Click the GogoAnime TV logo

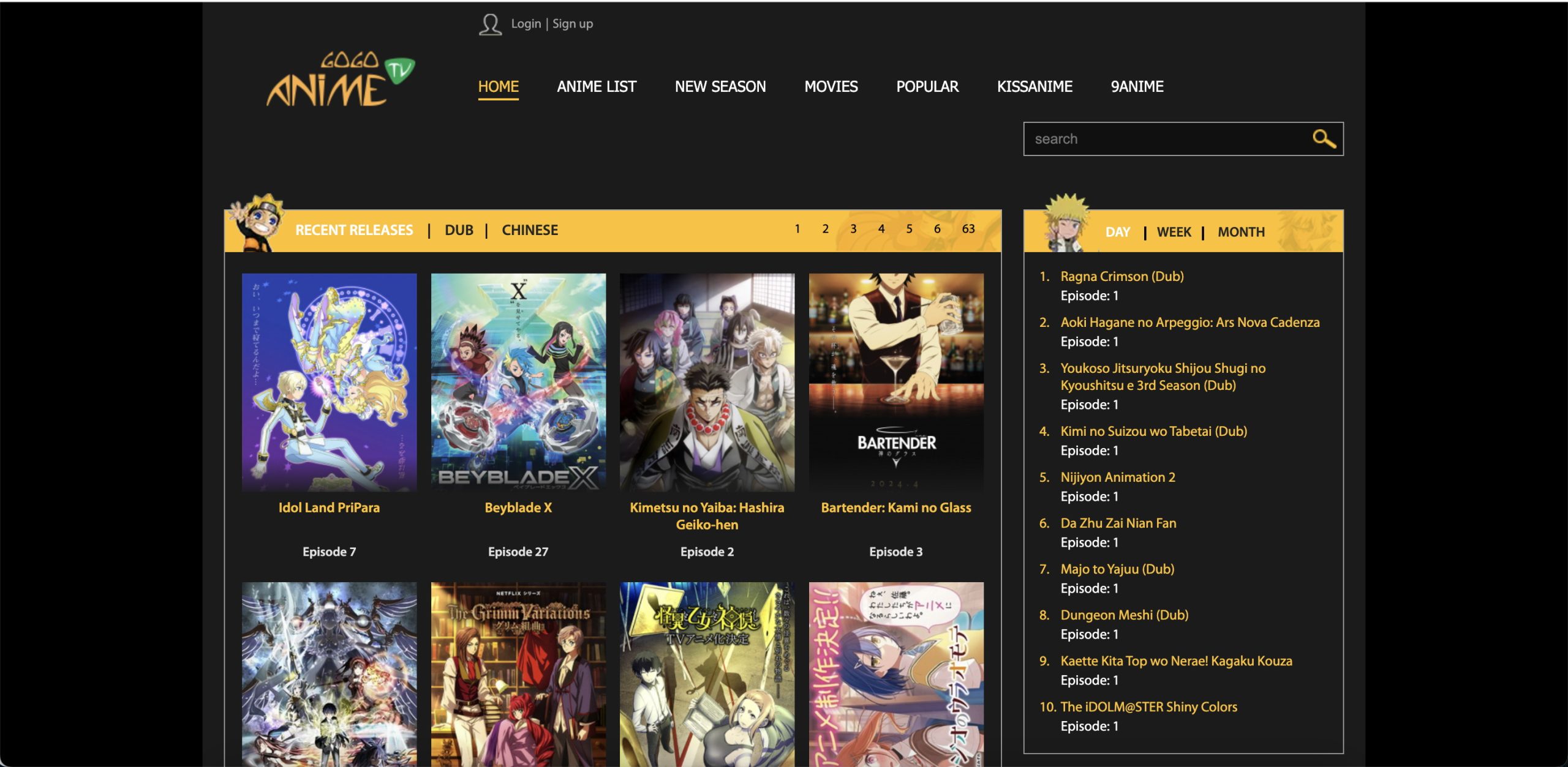tap(341, 80)
